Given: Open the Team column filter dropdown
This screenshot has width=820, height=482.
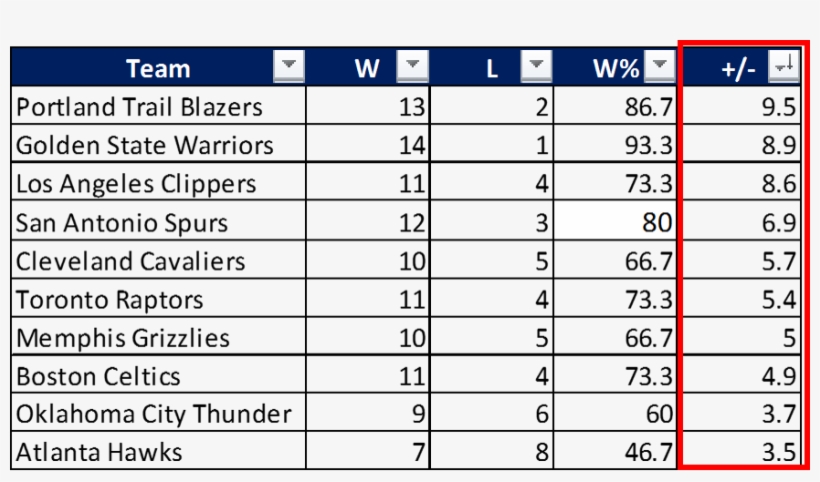Looking at the screenshot, I should (288, 67).
